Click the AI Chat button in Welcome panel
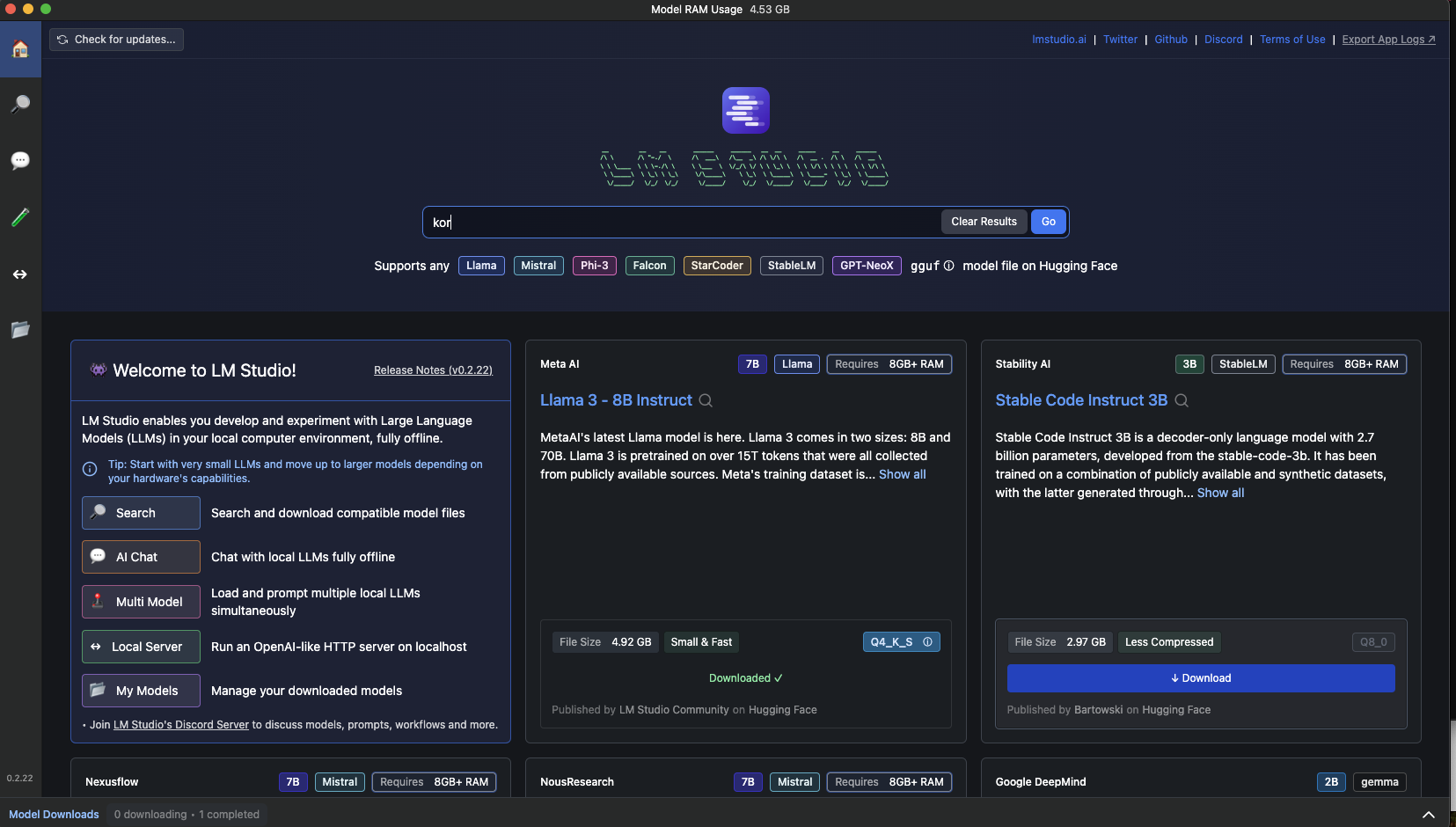The image size is (1456, 827). [141, 557]
